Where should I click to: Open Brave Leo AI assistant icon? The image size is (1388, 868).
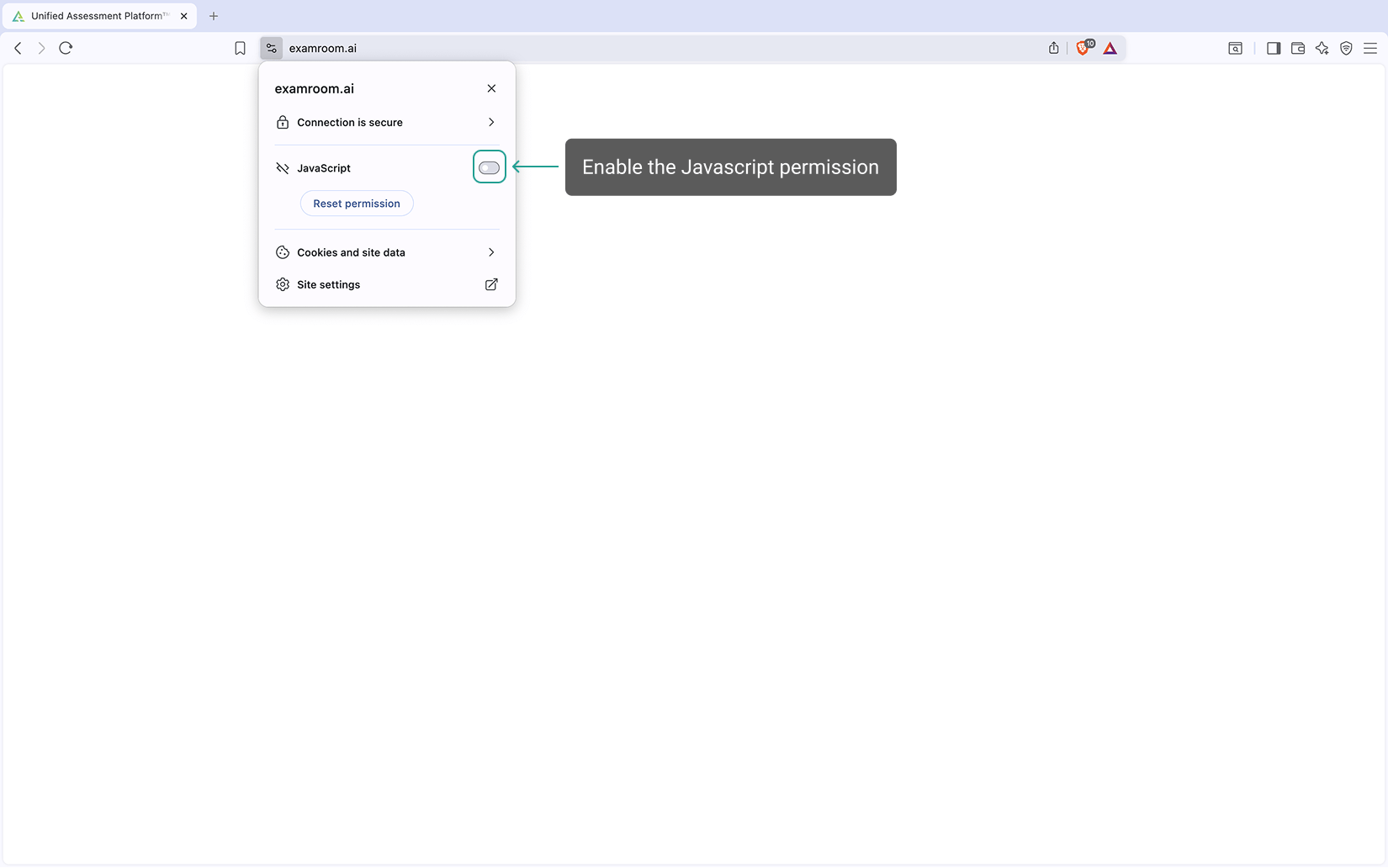tap(1322, 48)
